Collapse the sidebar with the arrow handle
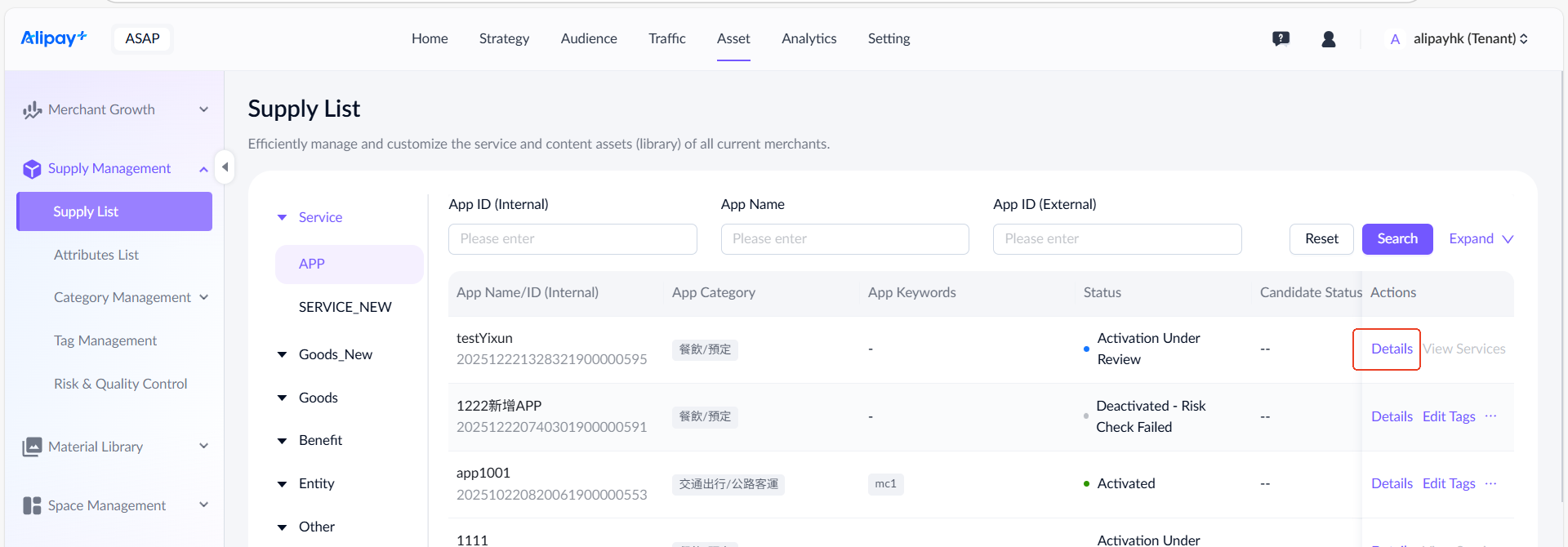Viewport: 1568px width, 547px height. click(x=225, y=167)
